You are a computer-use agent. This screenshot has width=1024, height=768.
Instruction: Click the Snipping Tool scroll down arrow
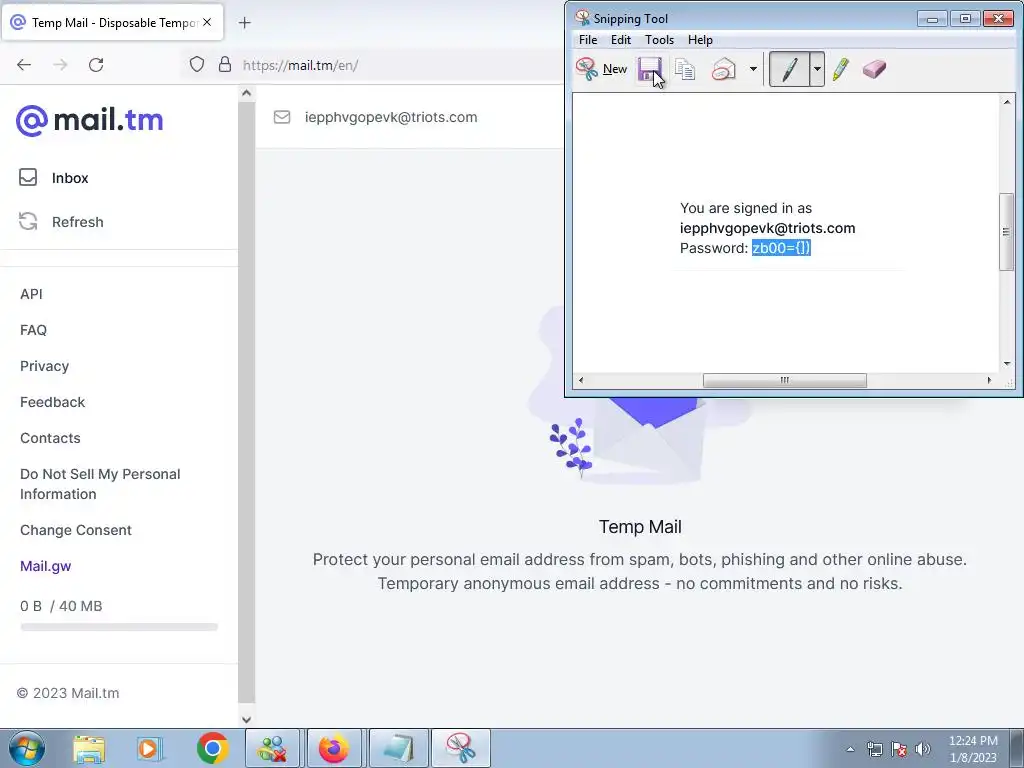point(1006,364)
